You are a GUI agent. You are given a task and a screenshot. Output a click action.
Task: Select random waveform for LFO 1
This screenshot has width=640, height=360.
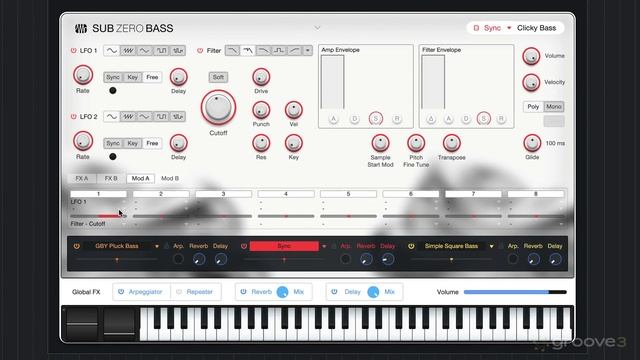178,51
